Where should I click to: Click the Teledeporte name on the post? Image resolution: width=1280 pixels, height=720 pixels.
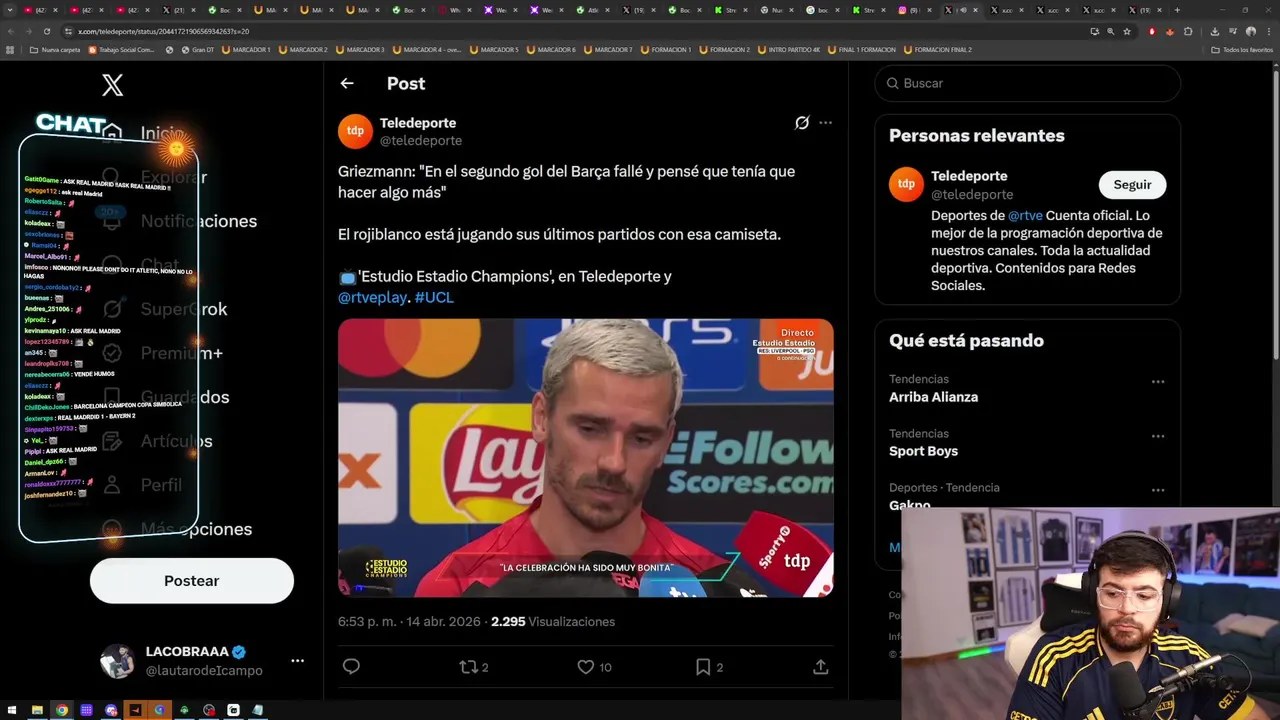click(418, 123)
